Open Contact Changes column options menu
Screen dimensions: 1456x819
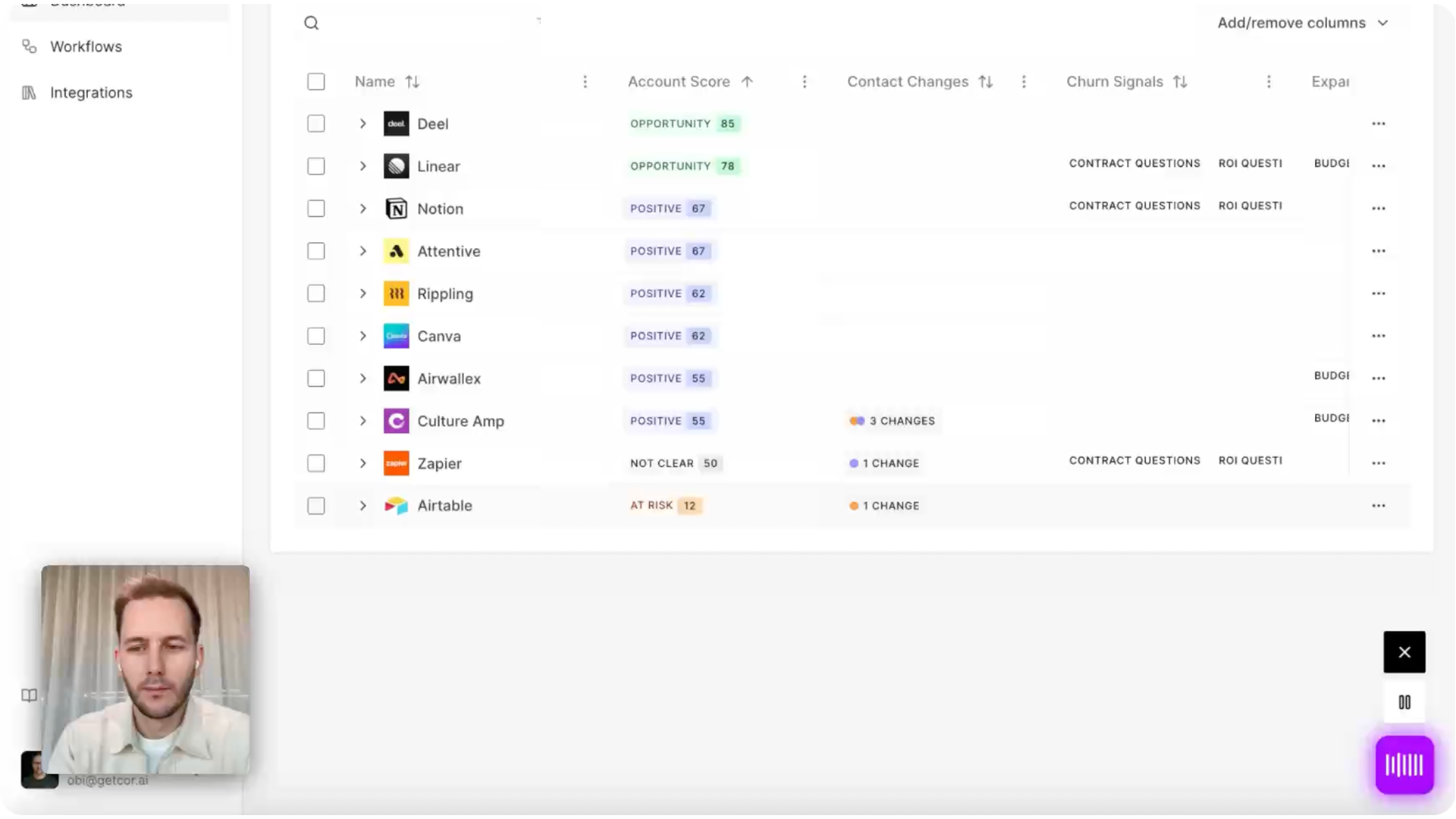1024,81
